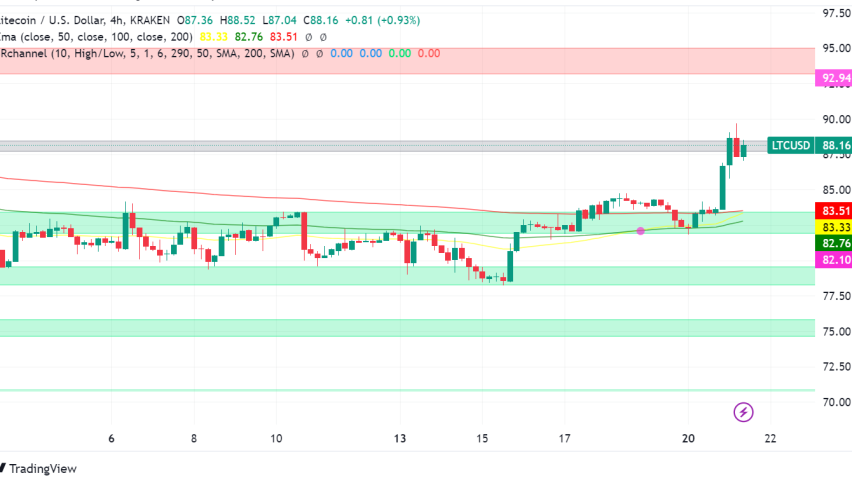Image resolution: width=852 pixels, height=485 pixels.
Task: Click date label 6 on time axis
Action: click(111, 438)
